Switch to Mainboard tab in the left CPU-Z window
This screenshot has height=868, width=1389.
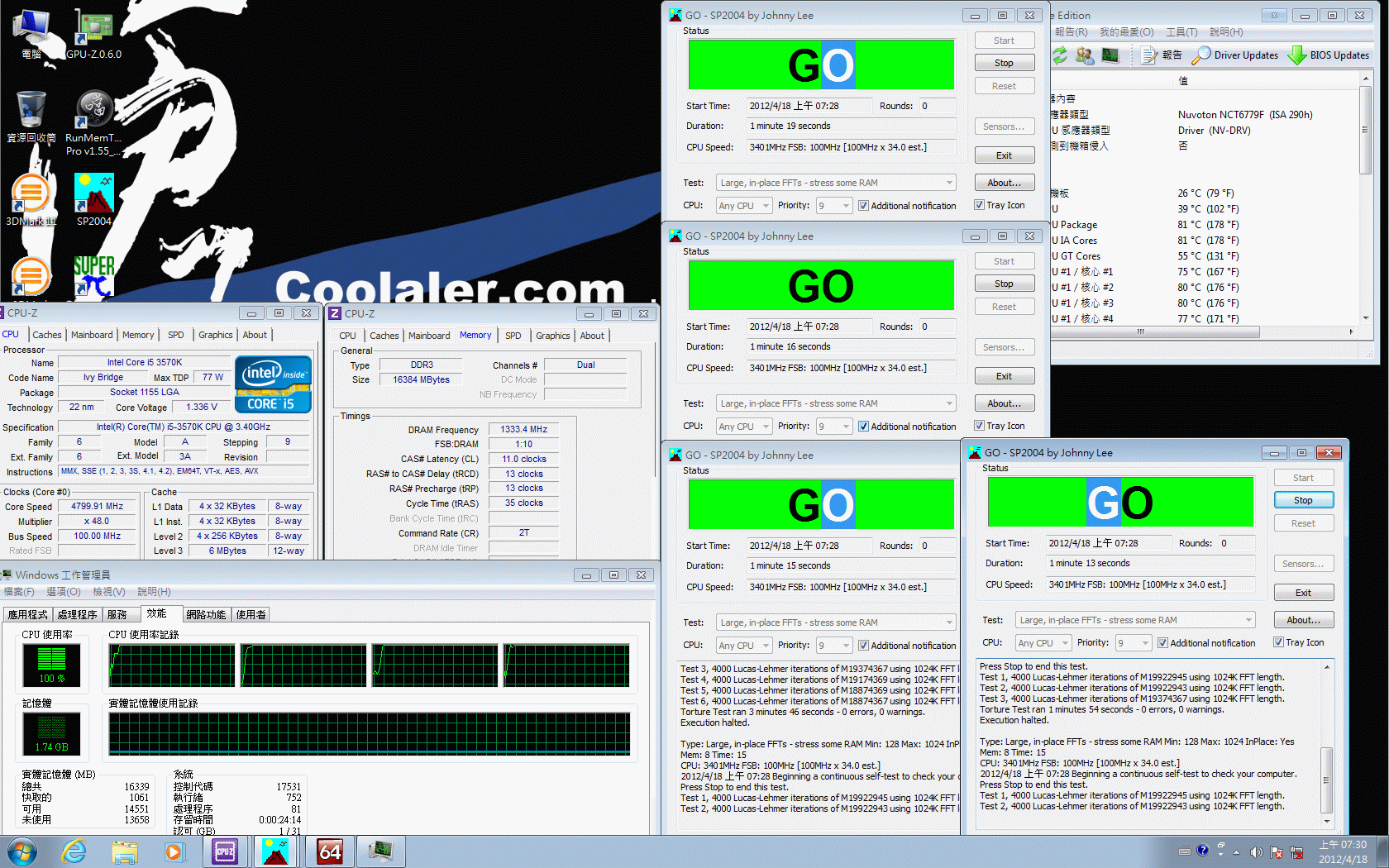pos(92,335)
